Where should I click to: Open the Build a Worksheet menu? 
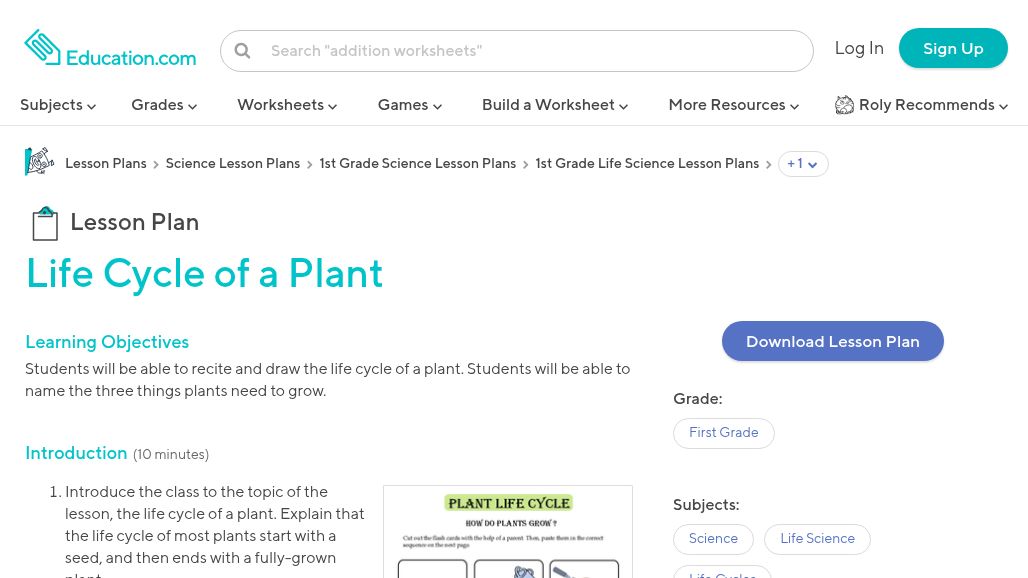pos(554,105)
